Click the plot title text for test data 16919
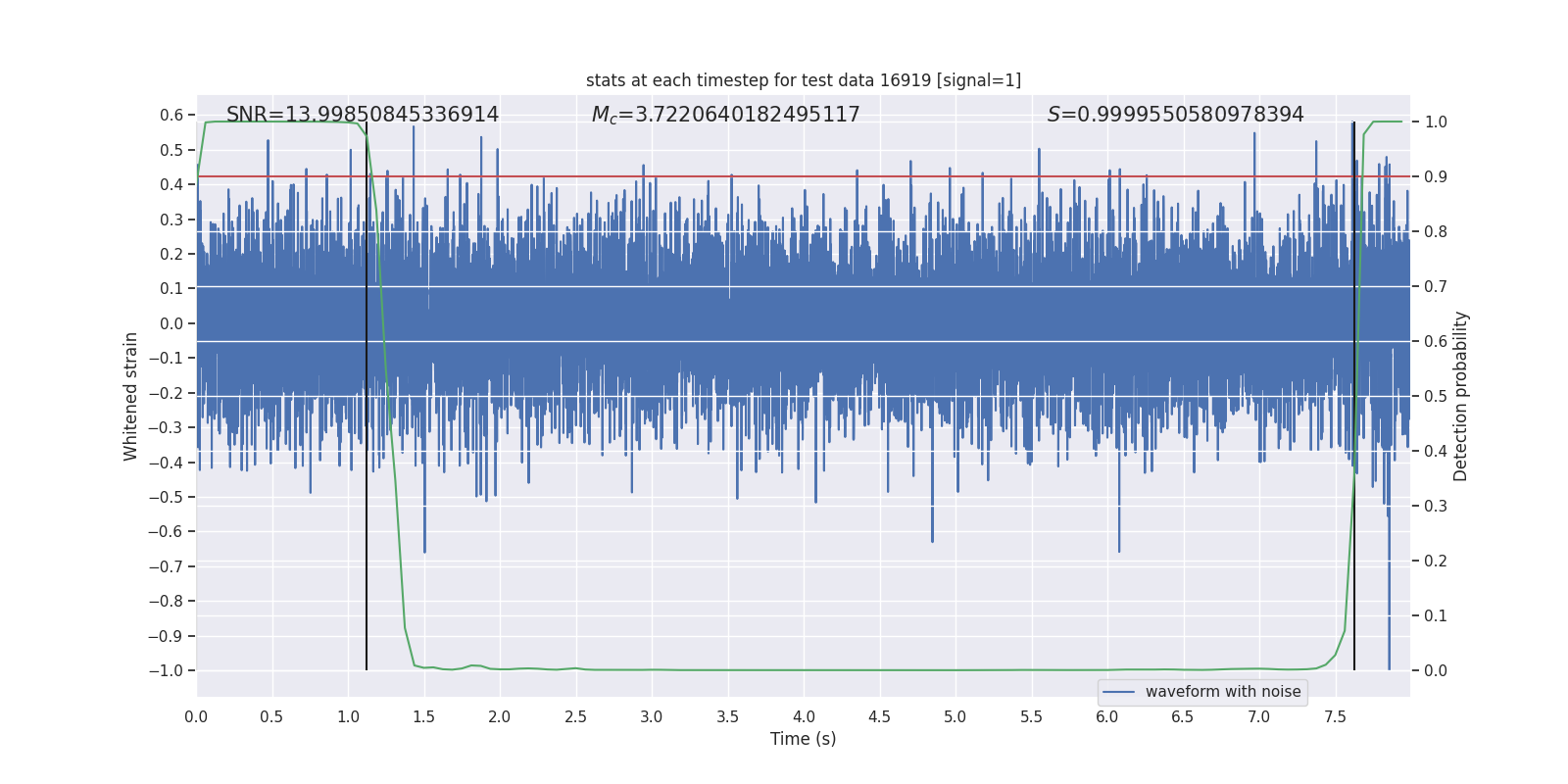 [x=804, y=80]
